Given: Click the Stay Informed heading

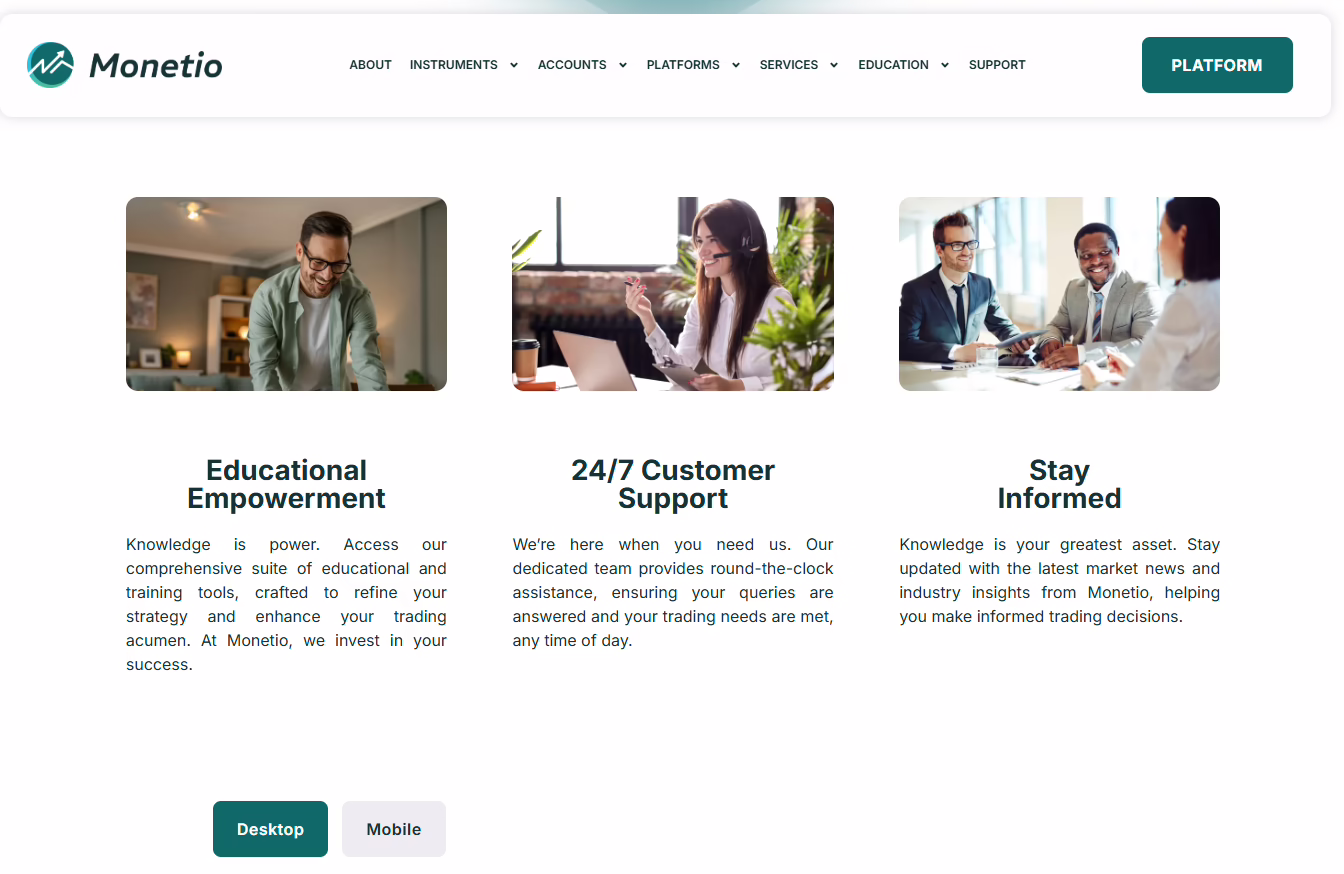Looking at the screenshot, I should (1059, 484).
